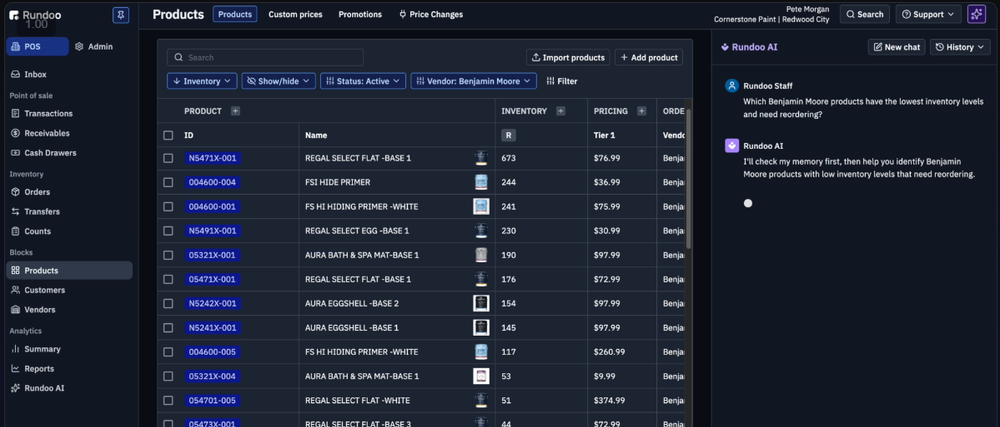1000x427 pixels.
Task: Open Transfers in sidebar
Action: click(41, 212)
